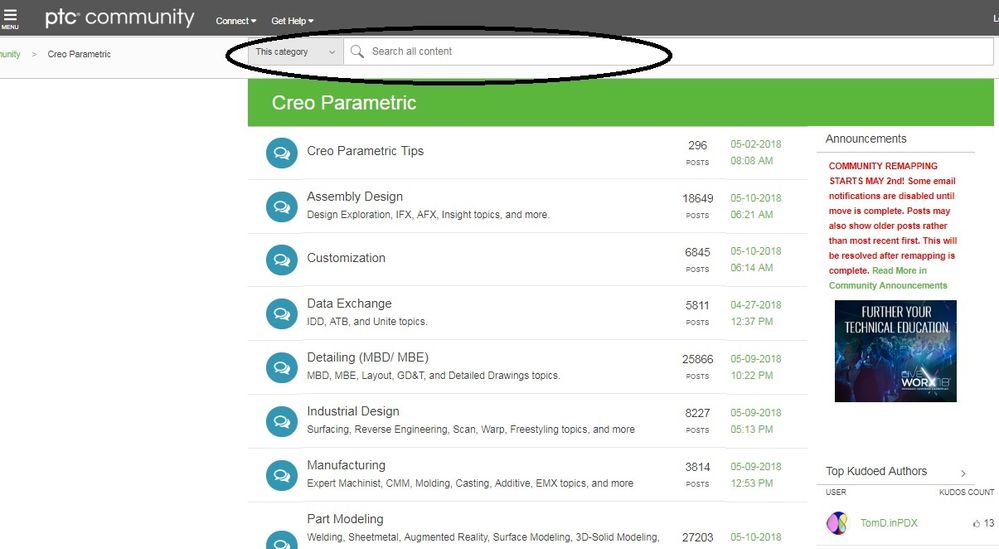
Task: Click the PTC Community logo
Action: pos(119,18)
